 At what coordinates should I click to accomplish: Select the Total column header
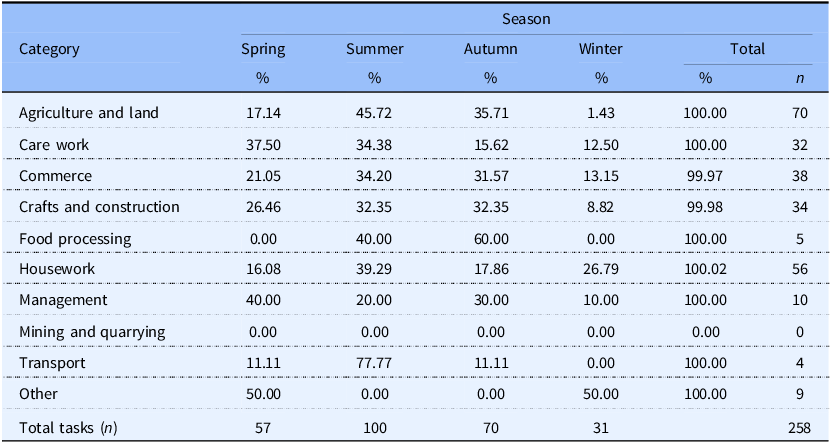748,49
